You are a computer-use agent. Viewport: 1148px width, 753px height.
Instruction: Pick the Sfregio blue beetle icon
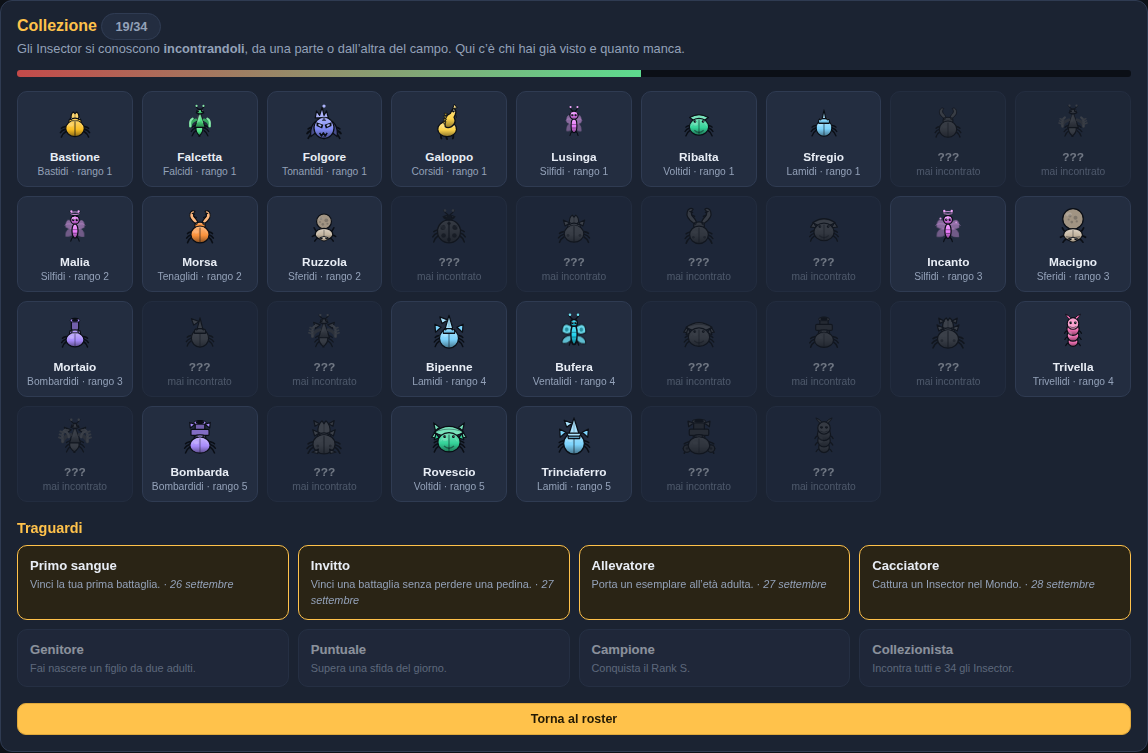pyautogui.click(x=824, y=124)
